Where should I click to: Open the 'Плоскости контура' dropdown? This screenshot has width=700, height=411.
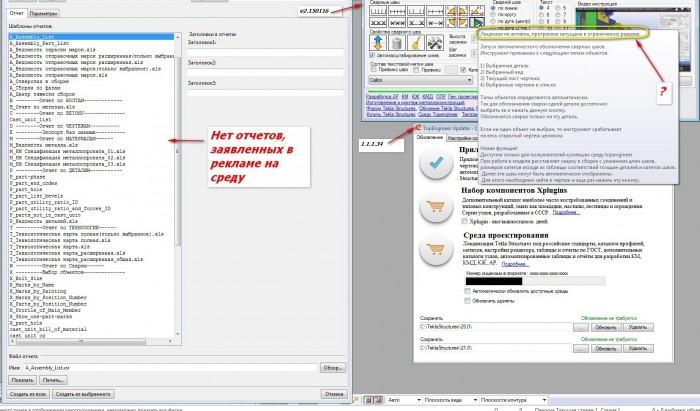tap(513, 400)
